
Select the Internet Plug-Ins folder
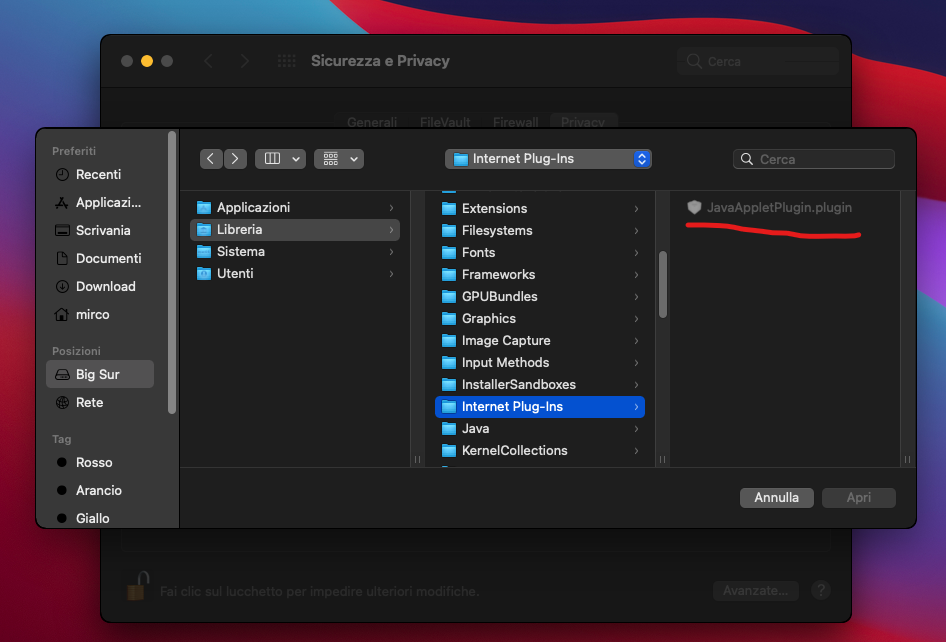tap(540, 407)
